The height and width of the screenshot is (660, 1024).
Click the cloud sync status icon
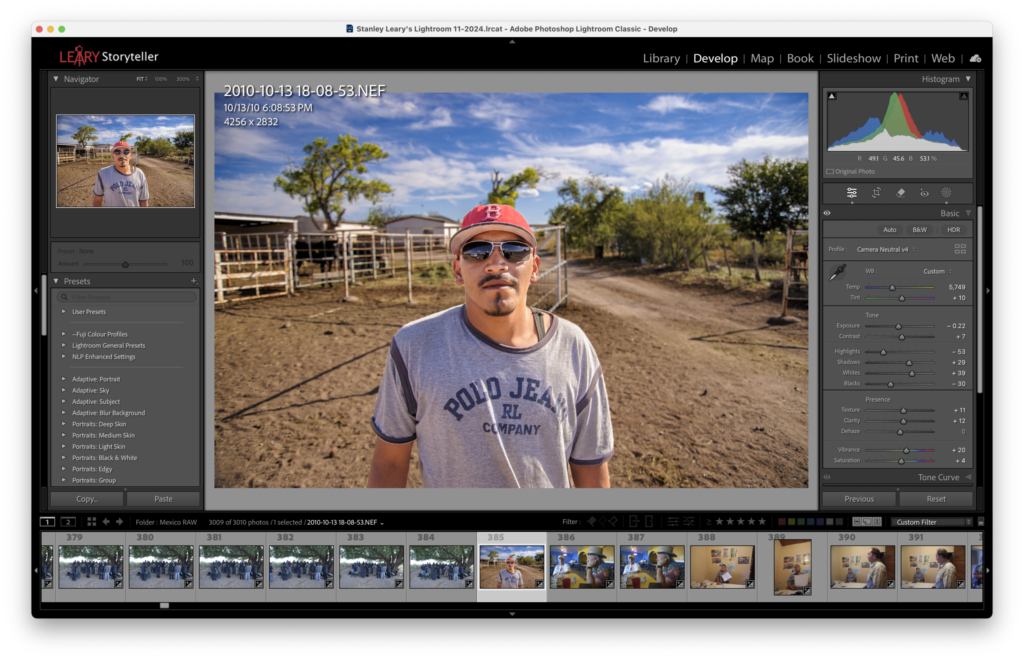[976, 58]
